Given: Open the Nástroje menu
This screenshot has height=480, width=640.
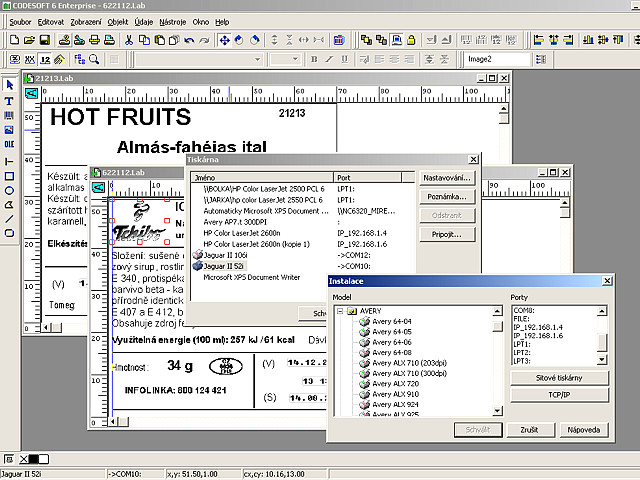Looking at the screenshot, I should pyautogui.click(x=173, y=22).
